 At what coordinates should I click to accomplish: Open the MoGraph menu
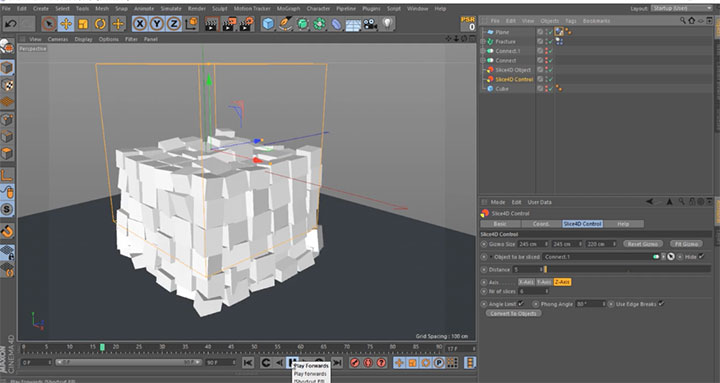click(x=288, y=9)
